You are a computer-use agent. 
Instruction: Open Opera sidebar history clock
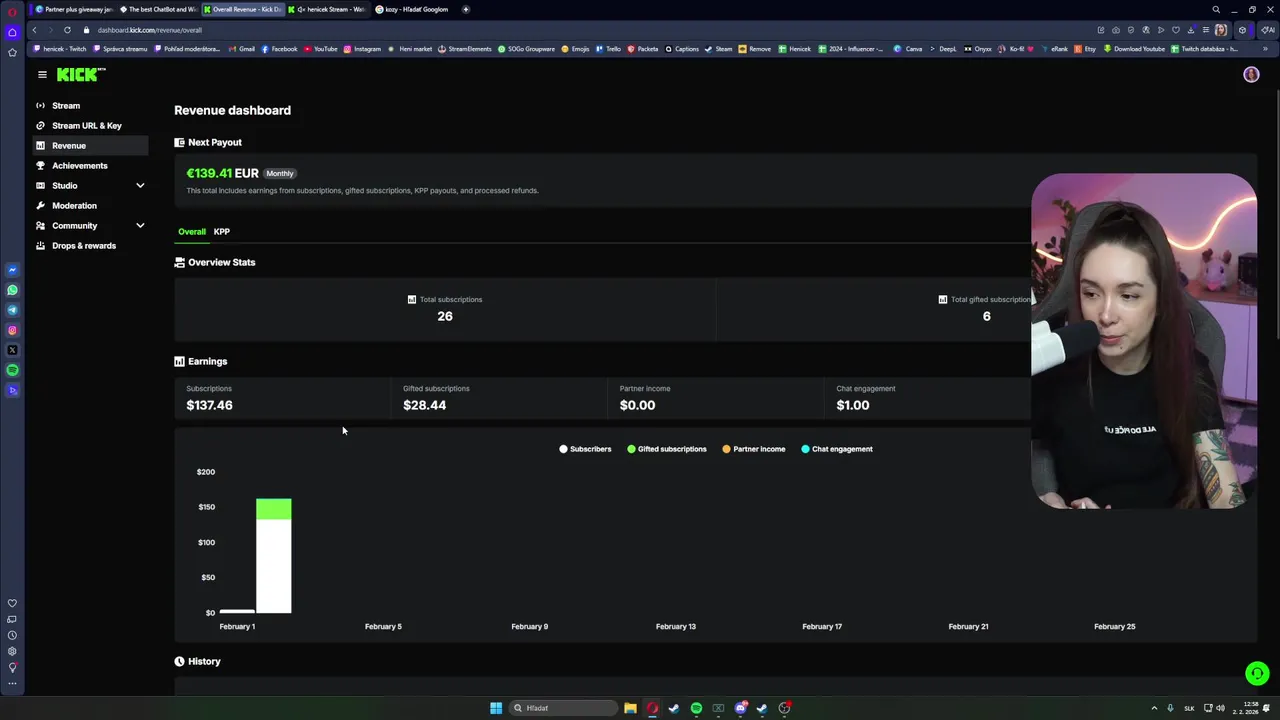(x=12, y=635)
